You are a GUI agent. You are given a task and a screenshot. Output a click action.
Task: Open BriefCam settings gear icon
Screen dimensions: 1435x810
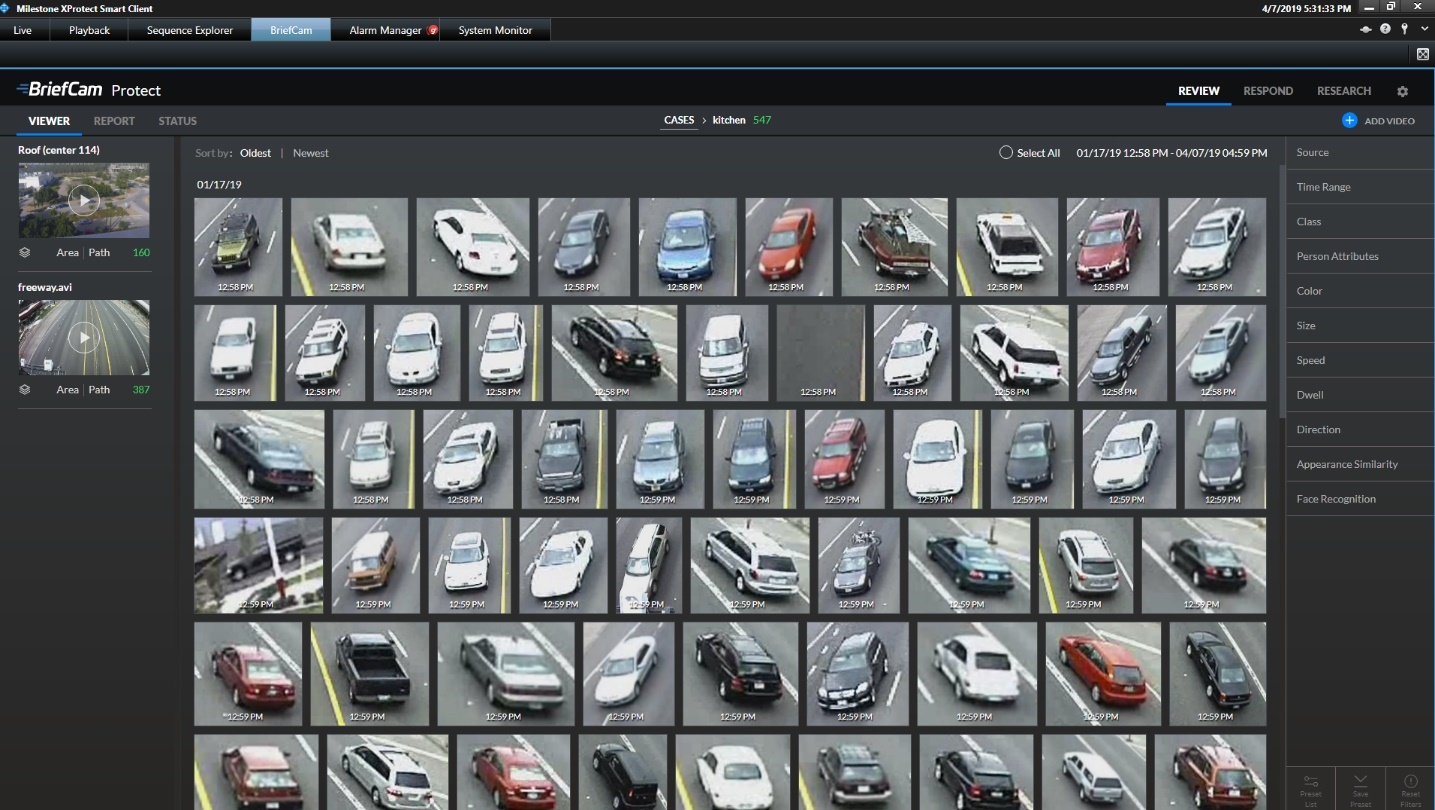click(1402, 91)
